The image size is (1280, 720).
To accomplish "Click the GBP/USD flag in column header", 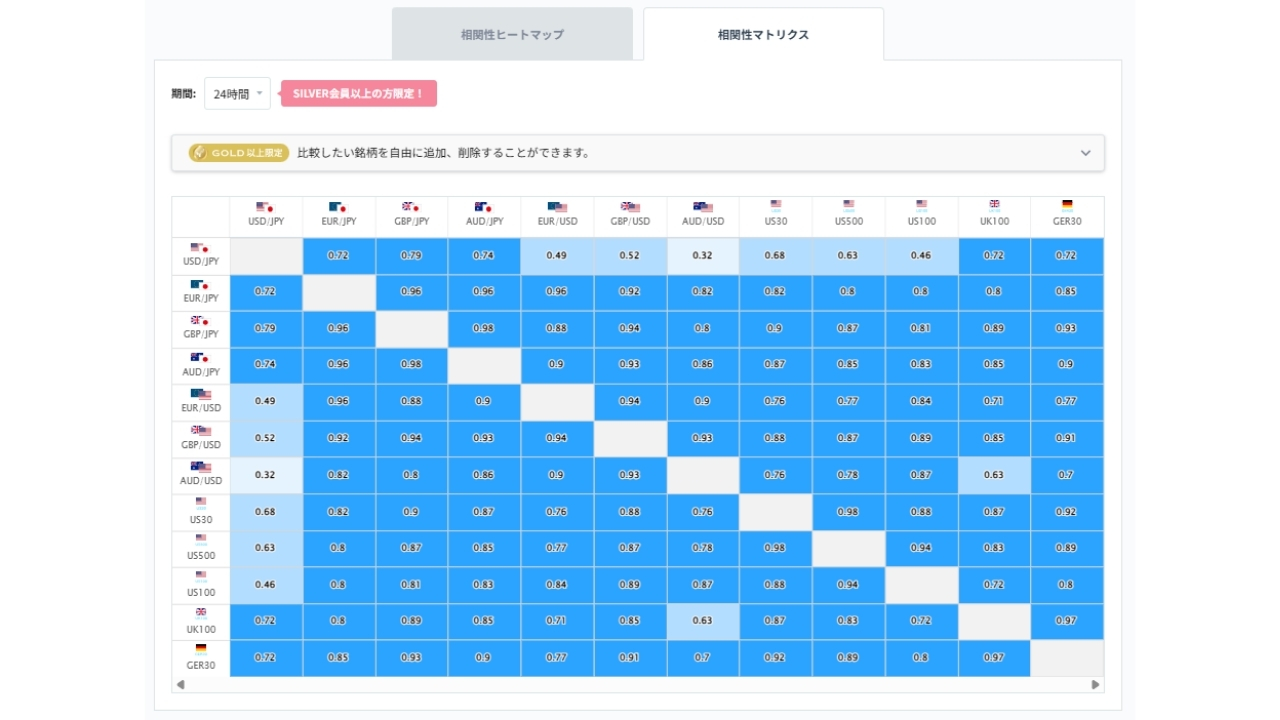I will click(630, 207).
